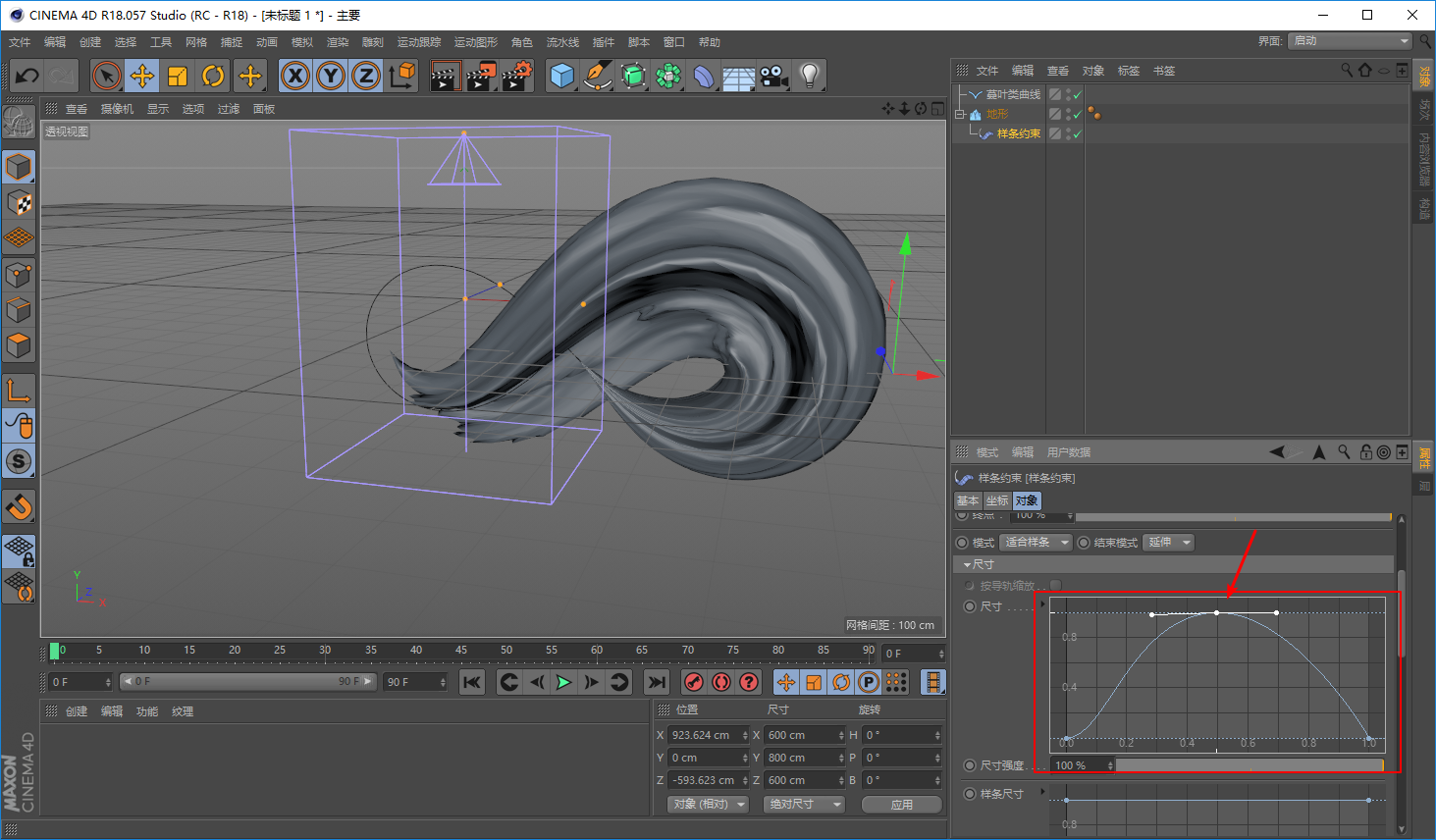Click the size Y field 800 cm
Image resolution: width=1436 pixels, height=840 pixels.
pyautogui.click(x=803, y=758)
